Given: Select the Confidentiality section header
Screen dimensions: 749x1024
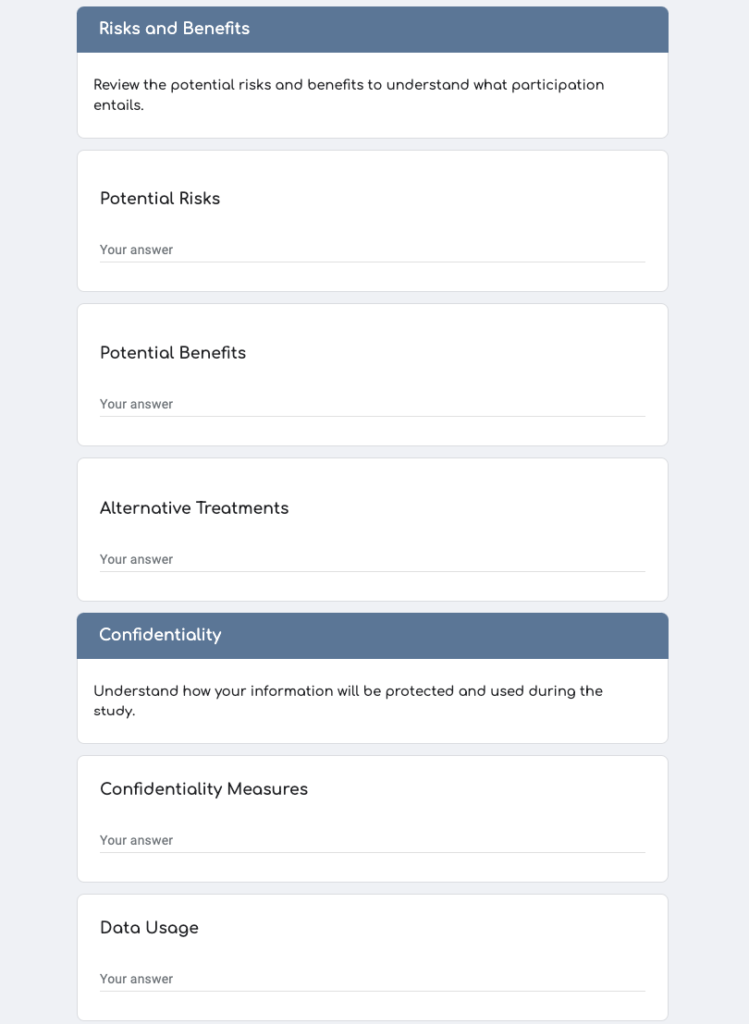Looking at the screenshot, I should point(160,635).
